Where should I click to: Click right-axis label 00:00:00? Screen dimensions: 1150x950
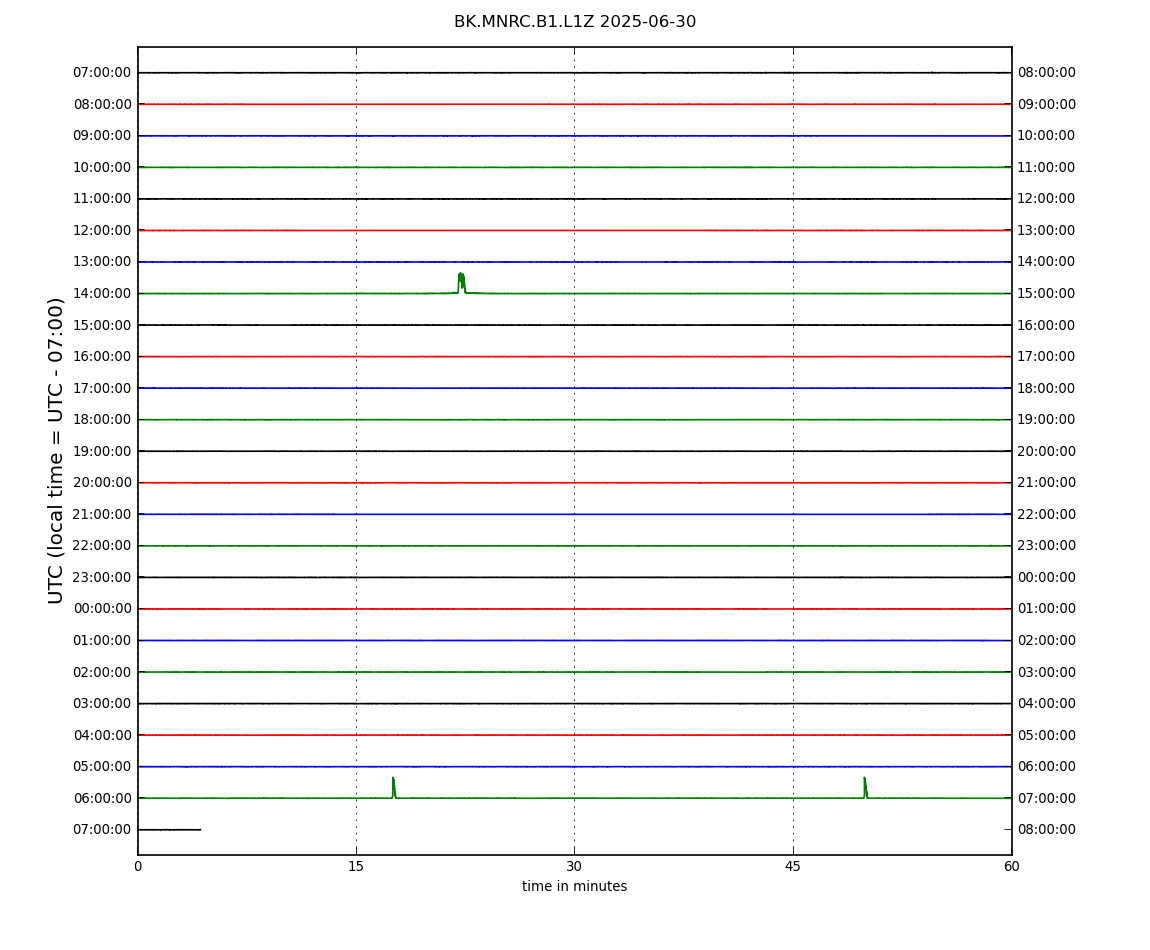coord(1047,577)
